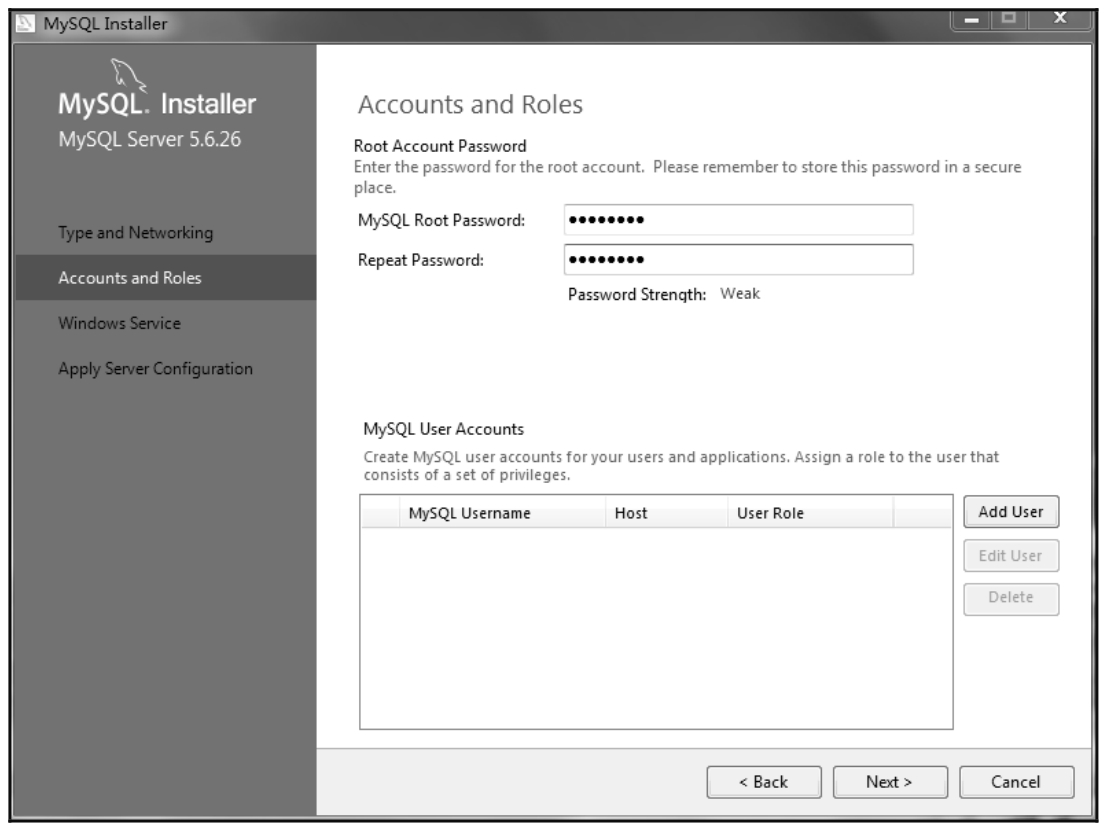Cancel the MySQL installation wizard
Screen dimensions: 1107x831
[x=1017, y=782]
